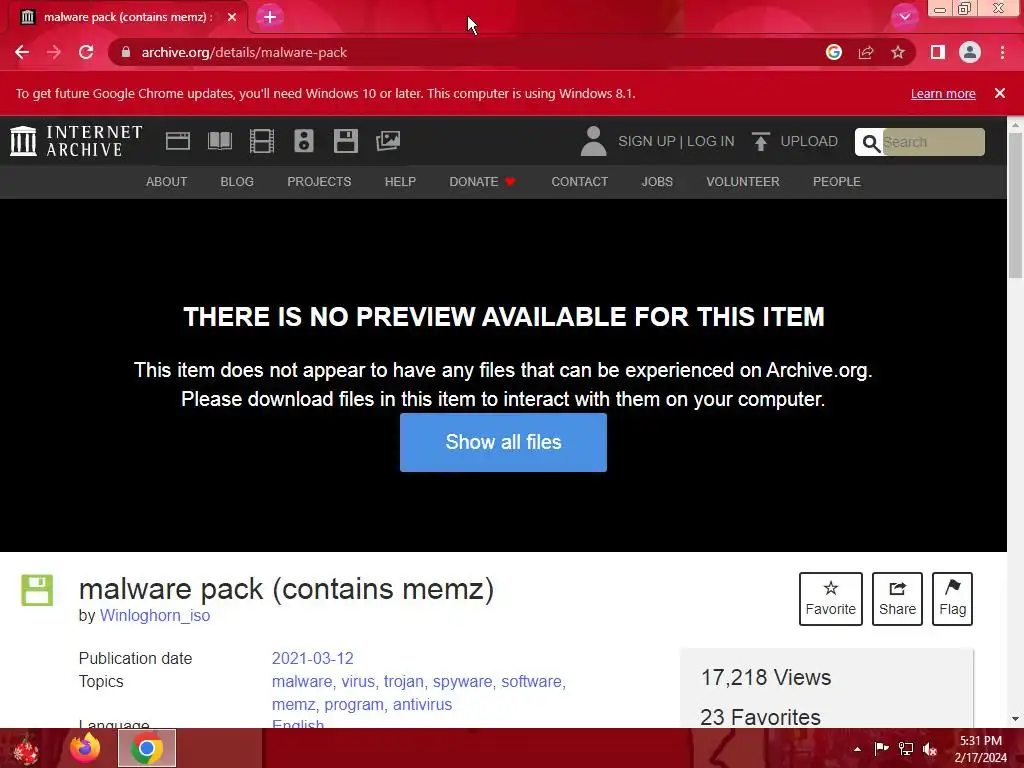Click the Share button

pyautogui.click(x=897, y=599)
